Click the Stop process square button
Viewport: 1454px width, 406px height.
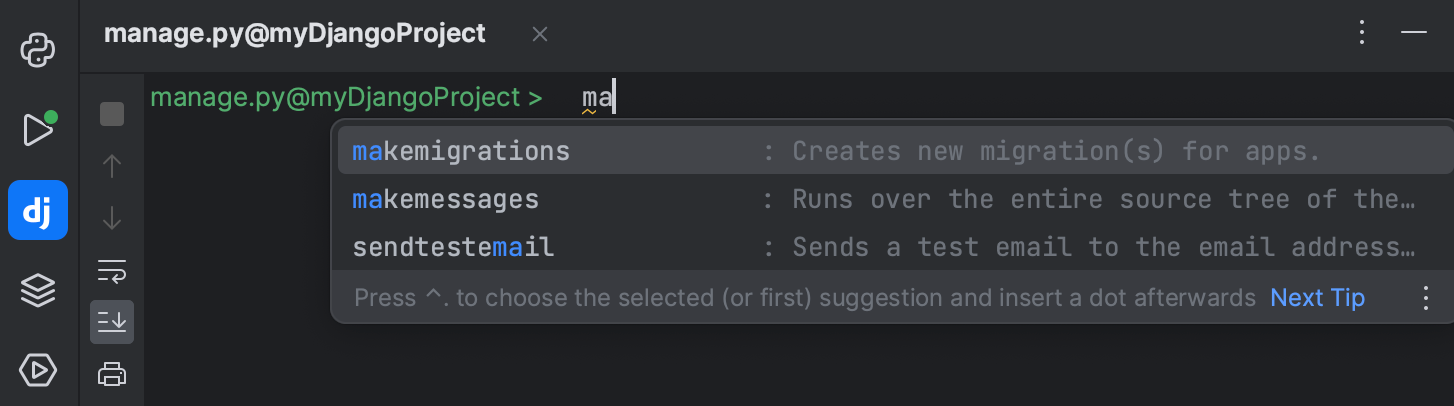coord(112,114)
